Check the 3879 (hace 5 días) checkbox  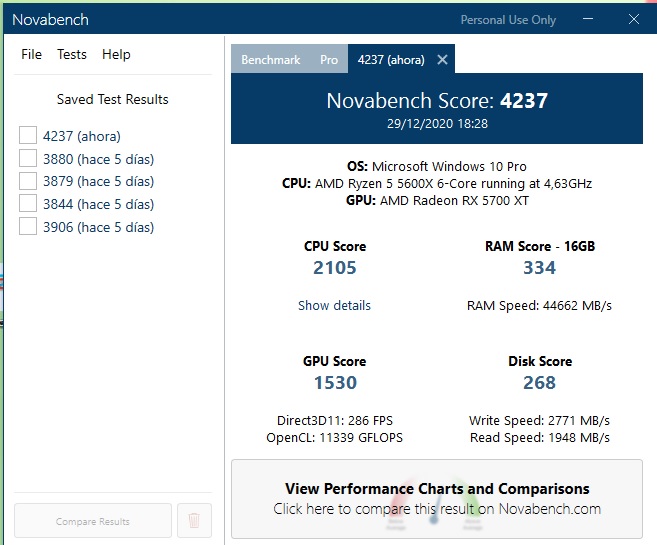pos(28,181)
